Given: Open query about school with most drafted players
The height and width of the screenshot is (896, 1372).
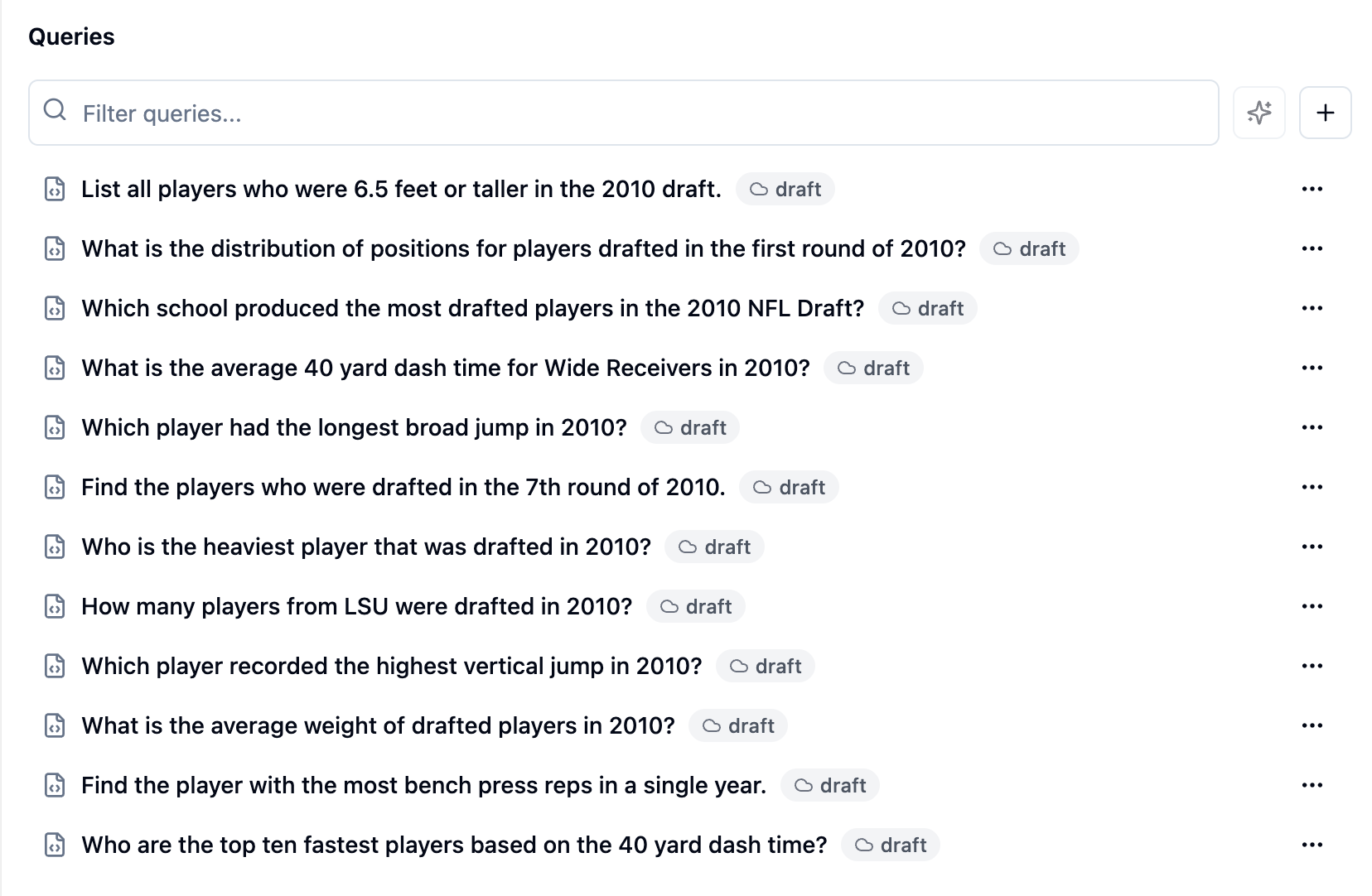Looking at the screenshot, I should [472, 308].
